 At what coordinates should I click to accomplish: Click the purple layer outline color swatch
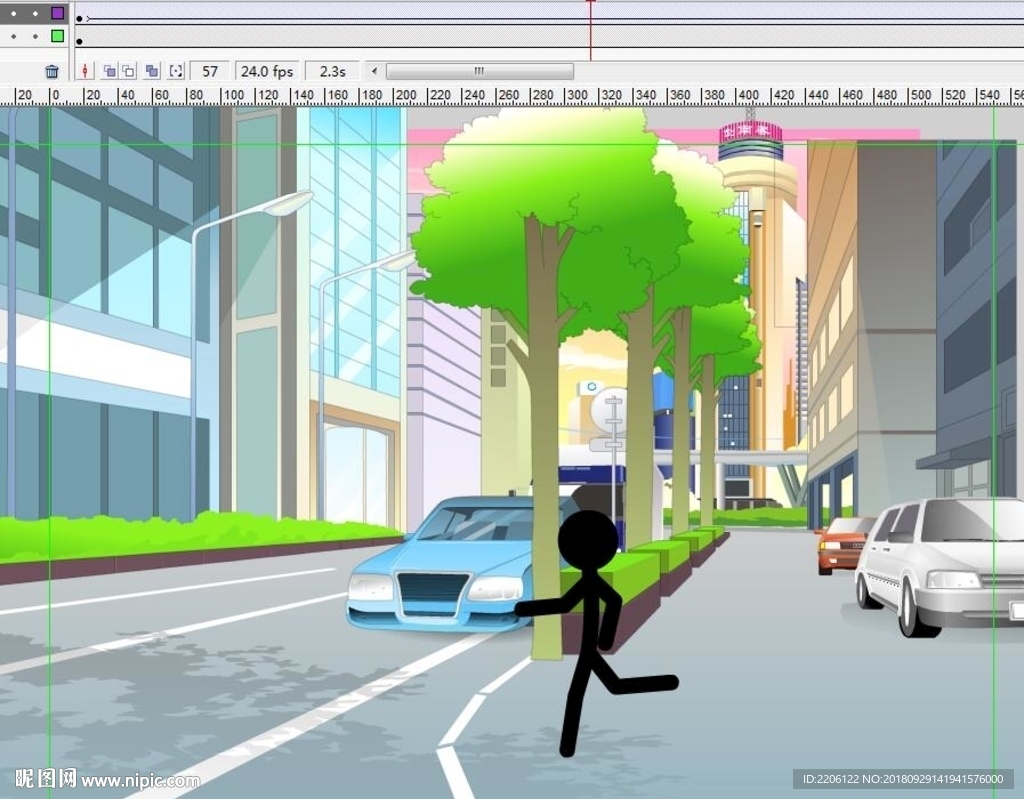58,13
